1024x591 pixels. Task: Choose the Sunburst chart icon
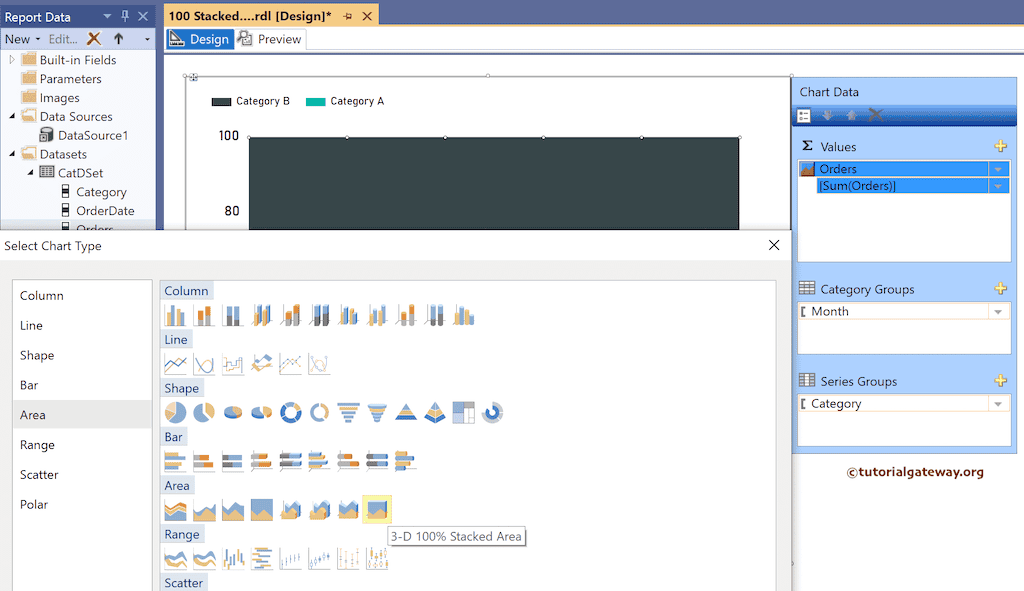(492, 413)
